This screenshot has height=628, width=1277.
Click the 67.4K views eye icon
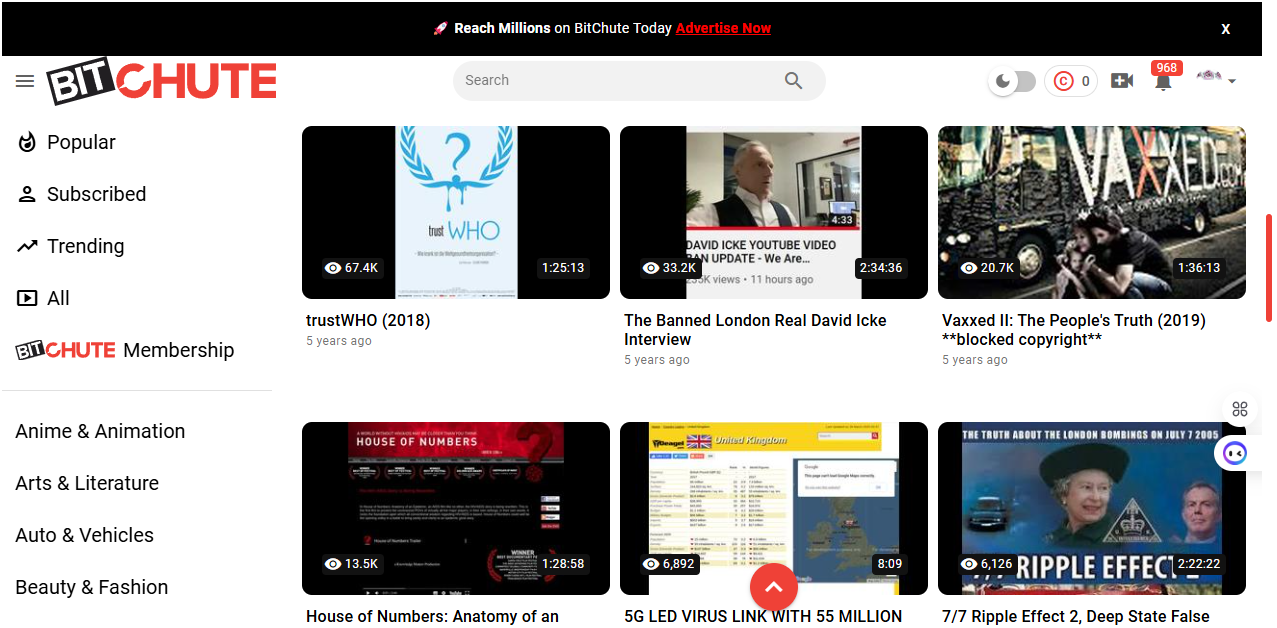(334, 268)
